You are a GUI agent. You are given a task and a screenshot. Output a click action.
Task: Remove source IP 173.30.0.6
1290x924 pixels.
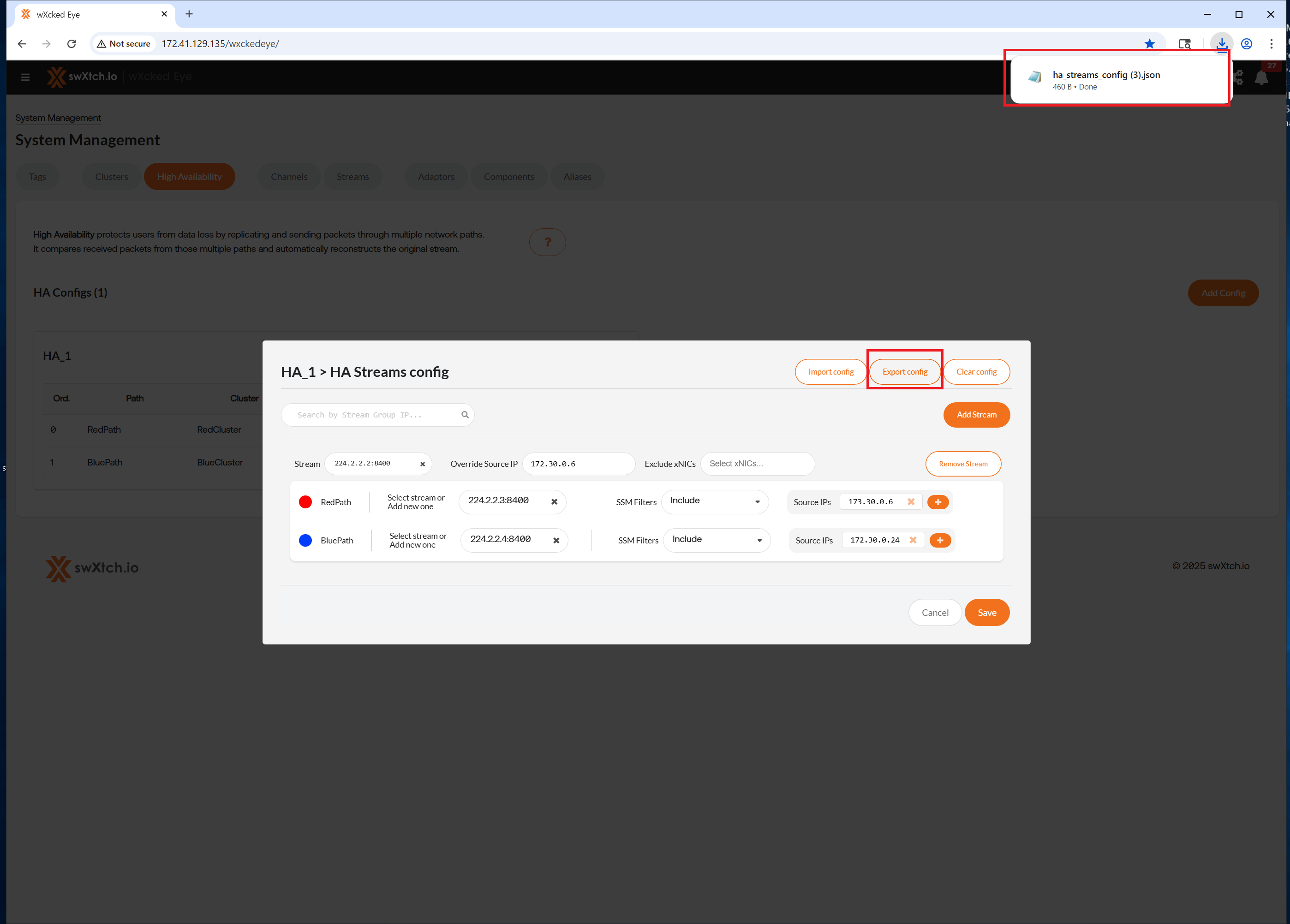[x=911, y=501]
